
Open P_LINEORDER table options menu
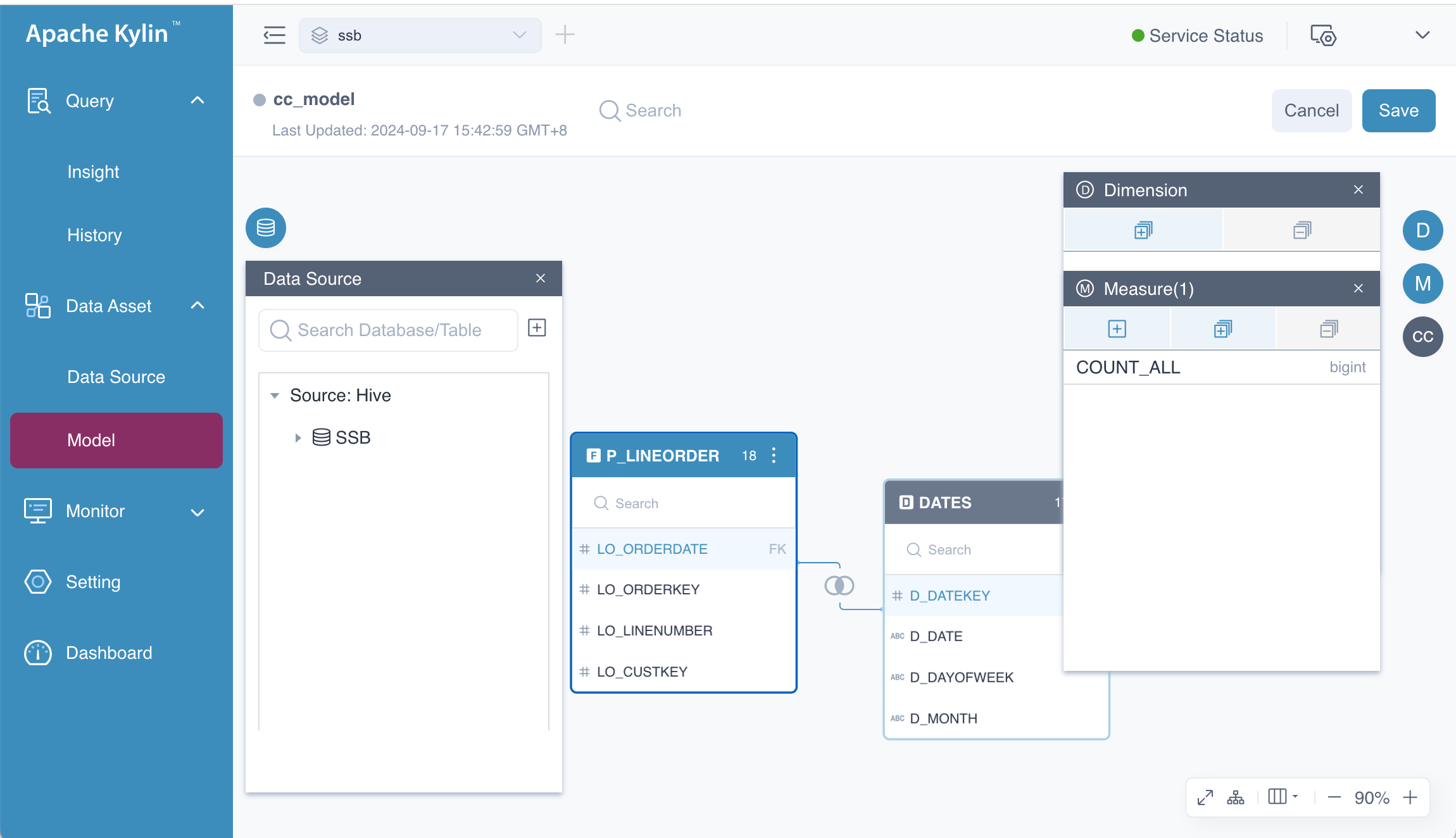(774, 455)
